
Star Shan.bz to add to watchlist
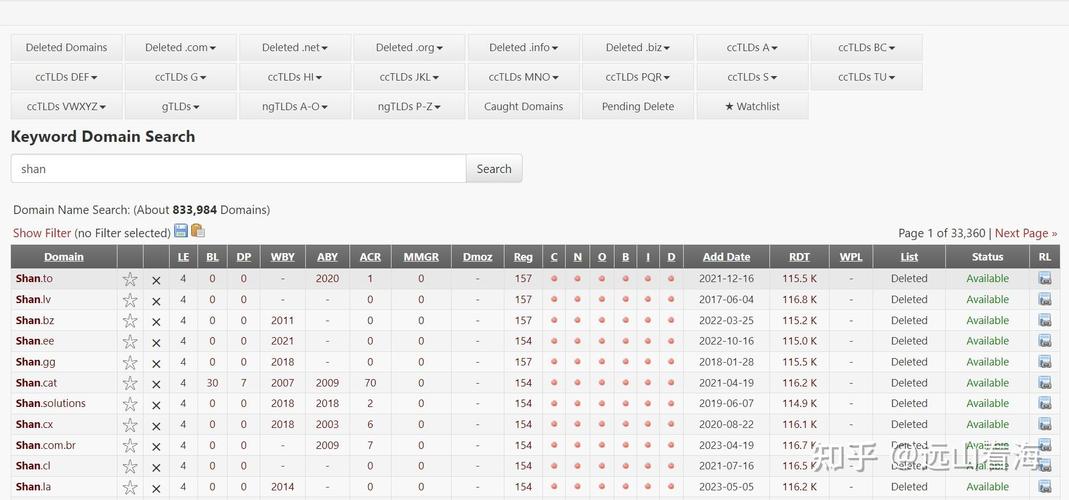coord(130,321)
